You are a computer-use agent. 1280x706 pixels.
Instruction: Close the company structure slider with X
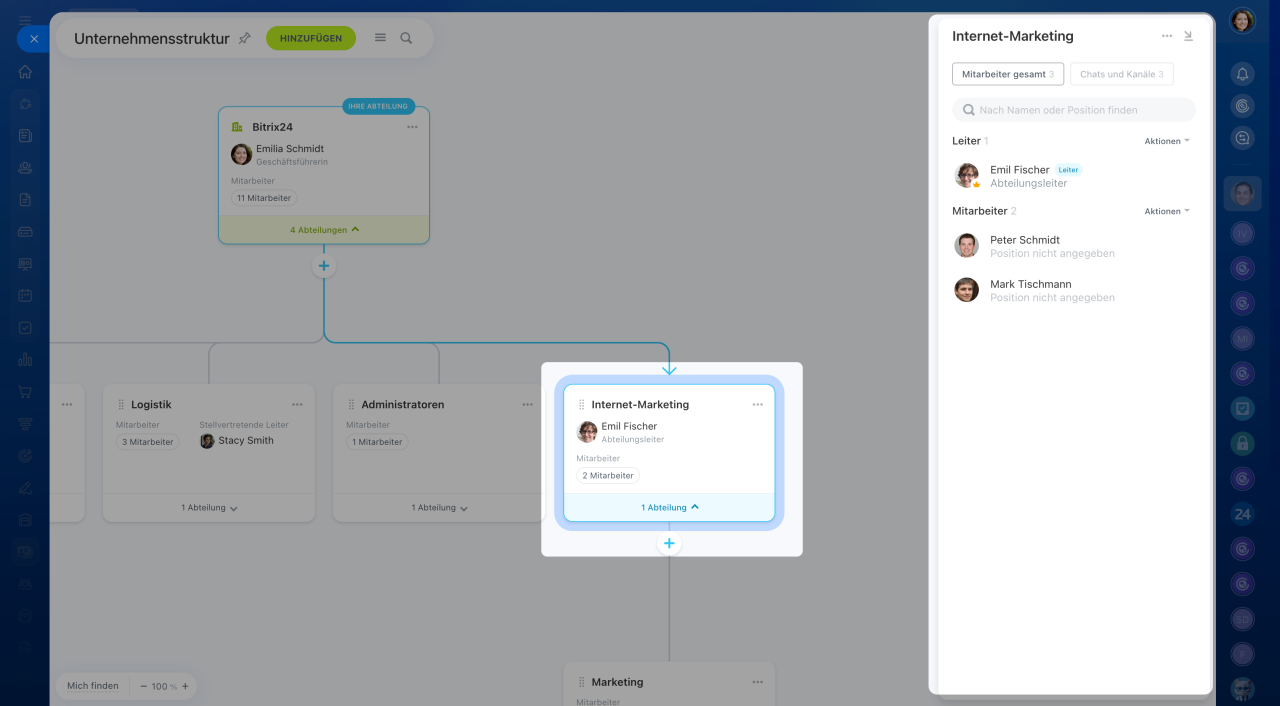click(x=33, y=39)
